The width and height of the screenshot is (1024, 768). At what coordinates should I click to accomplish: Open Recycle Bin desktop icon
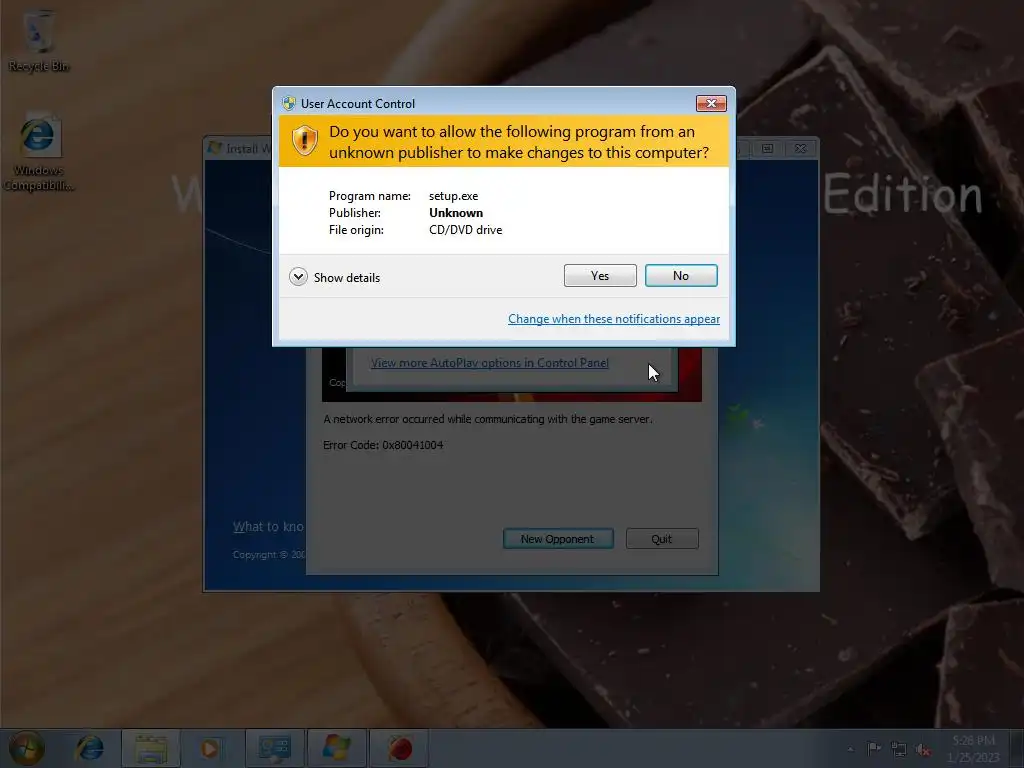pyautogui.click(x=39, y=41)
